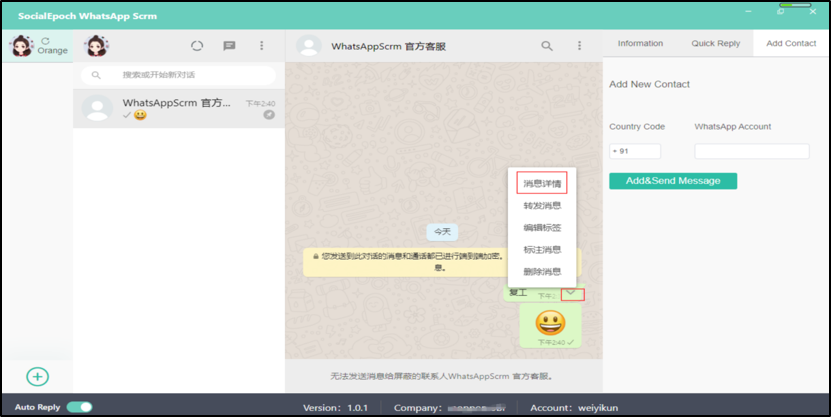Open chat list three-dot menu
This screenshot has width=831, height=417.
click(261, 46)
